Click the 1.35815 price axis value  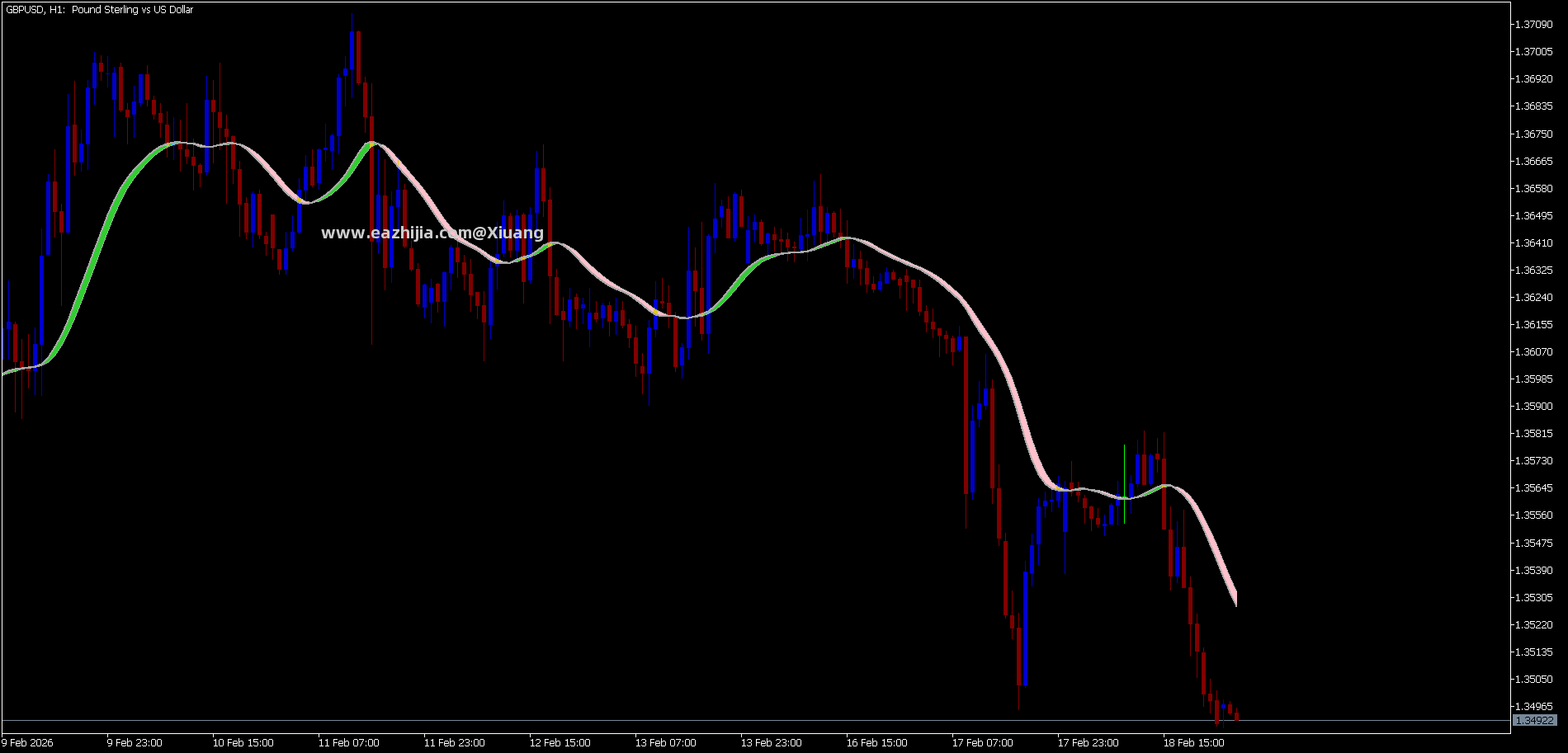pos(1533,434)
